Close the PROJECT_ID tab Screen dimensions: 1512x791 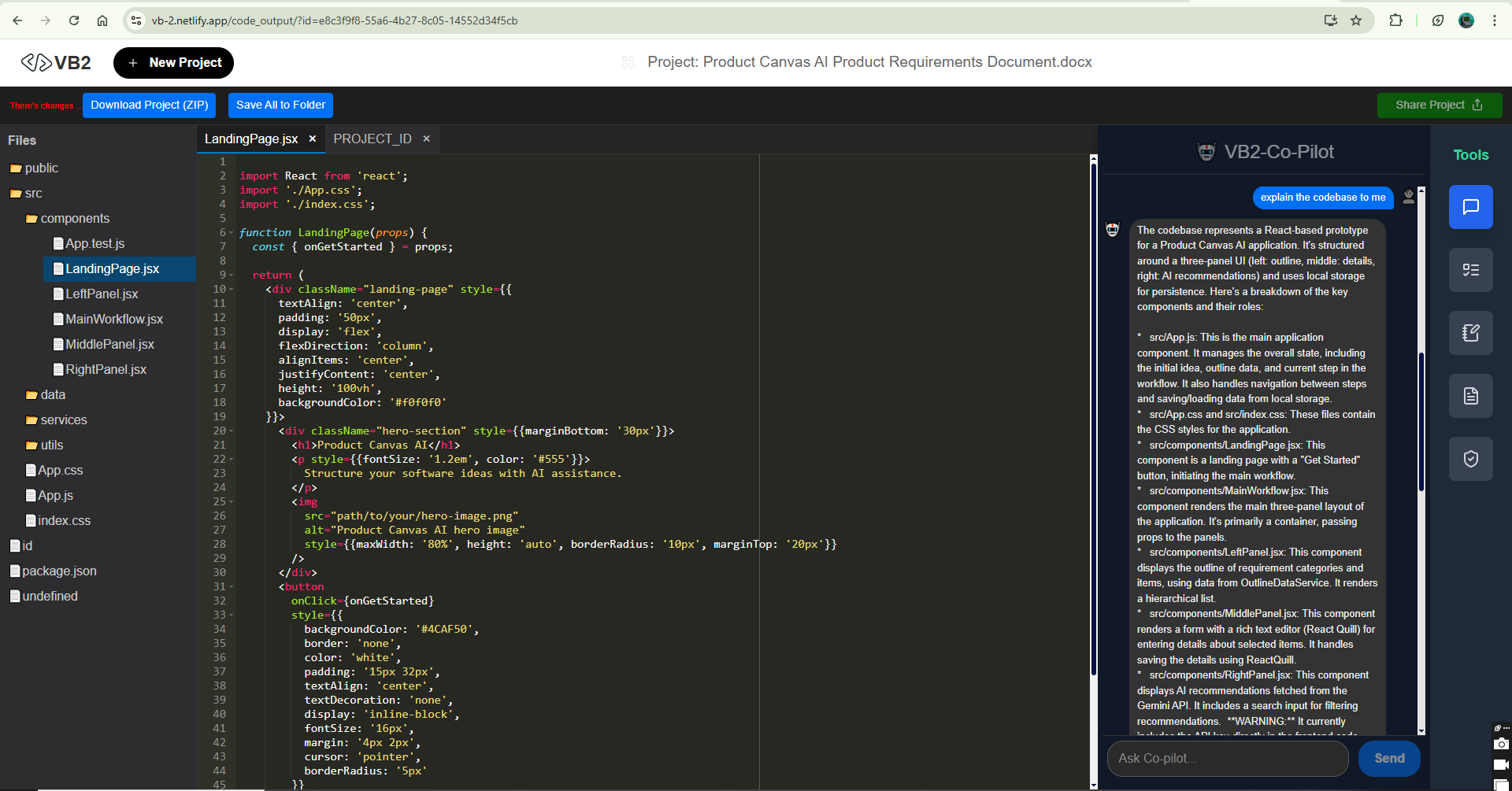click(427, 139)
